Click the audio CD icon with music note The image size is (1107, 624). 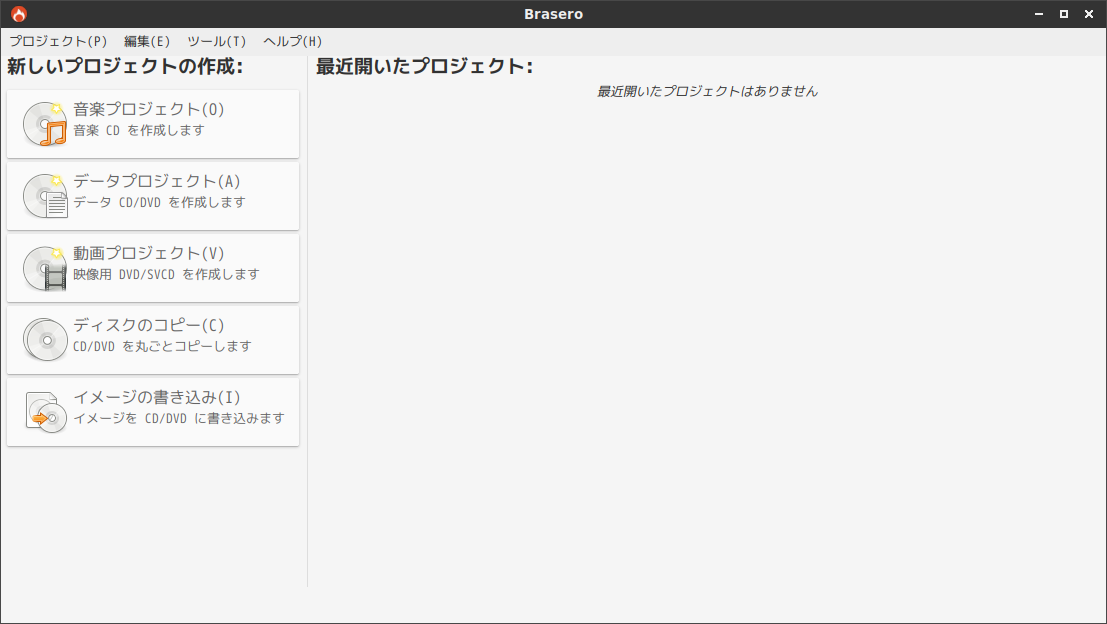45,124
